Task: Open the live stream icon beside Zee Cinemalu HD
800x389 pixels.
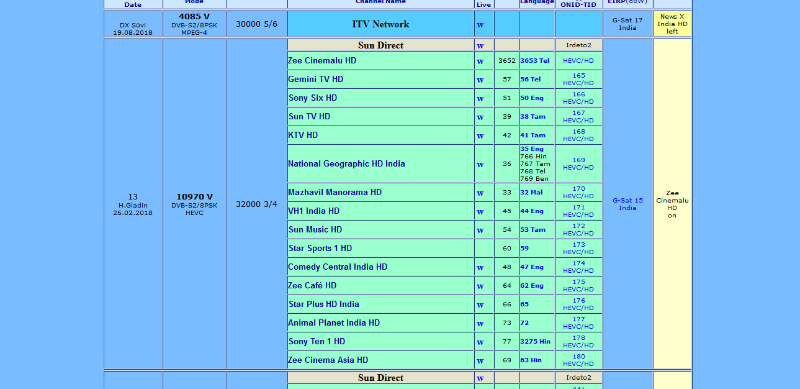Action: (x=480, y=61)
